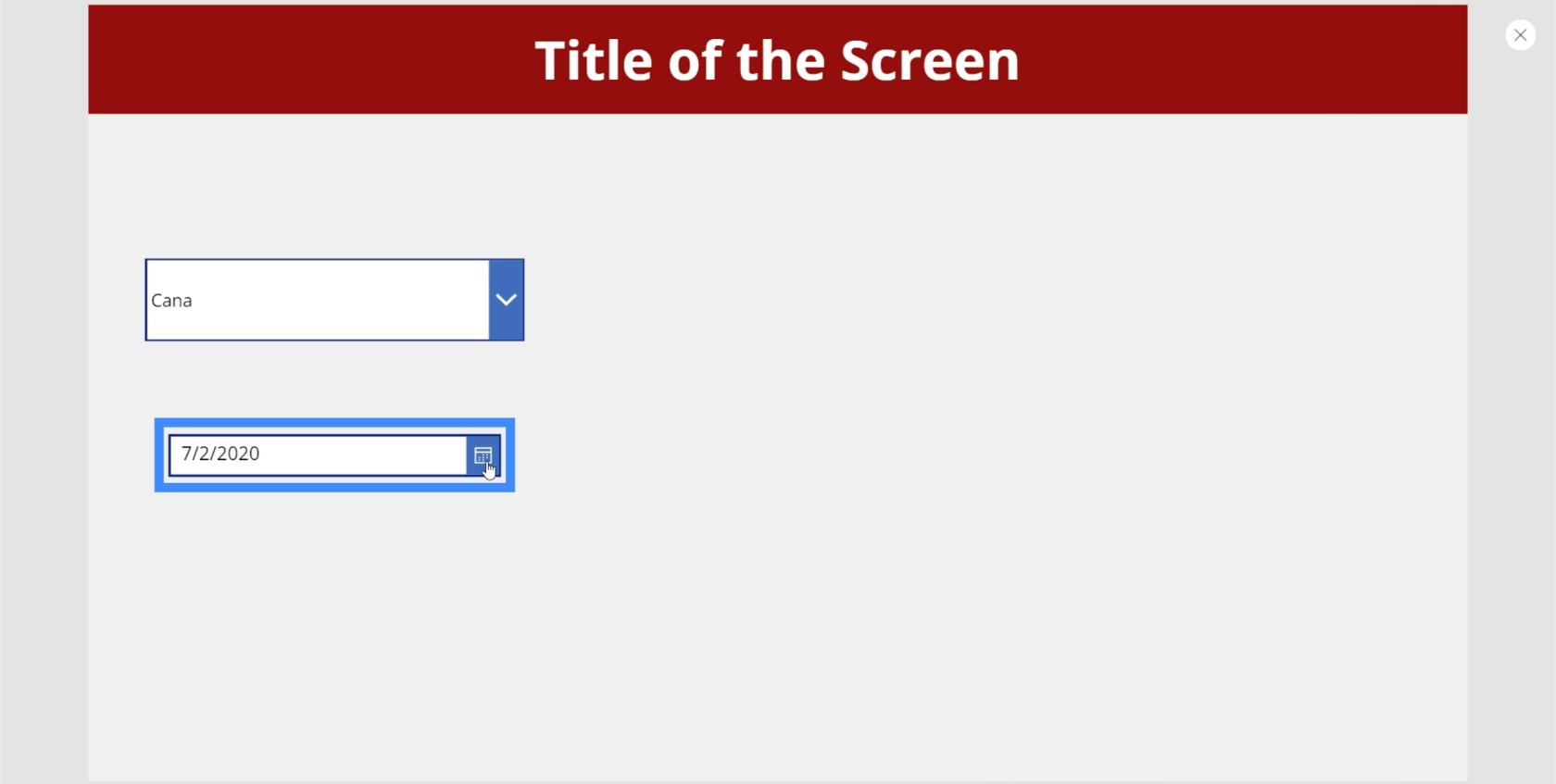Select the Title of the Screen label

coord(777,61)
